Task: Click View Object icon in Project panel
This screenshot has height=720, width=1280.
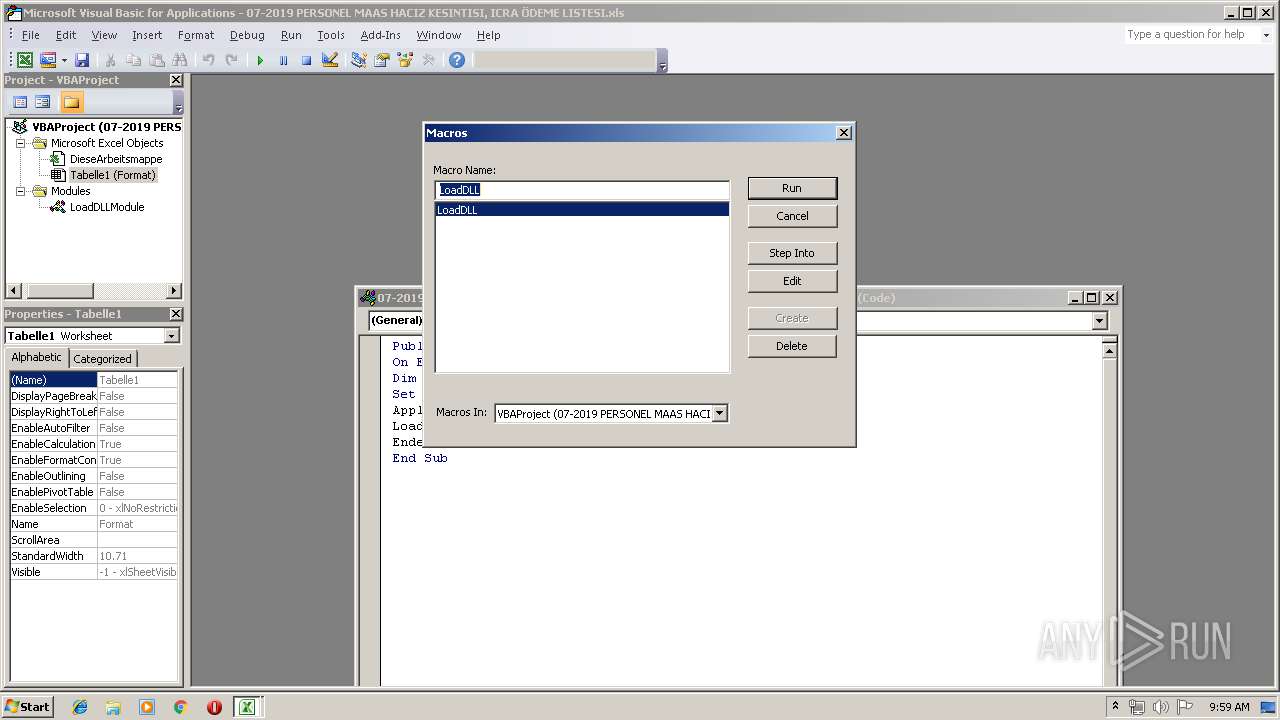Action: point(43,102)
